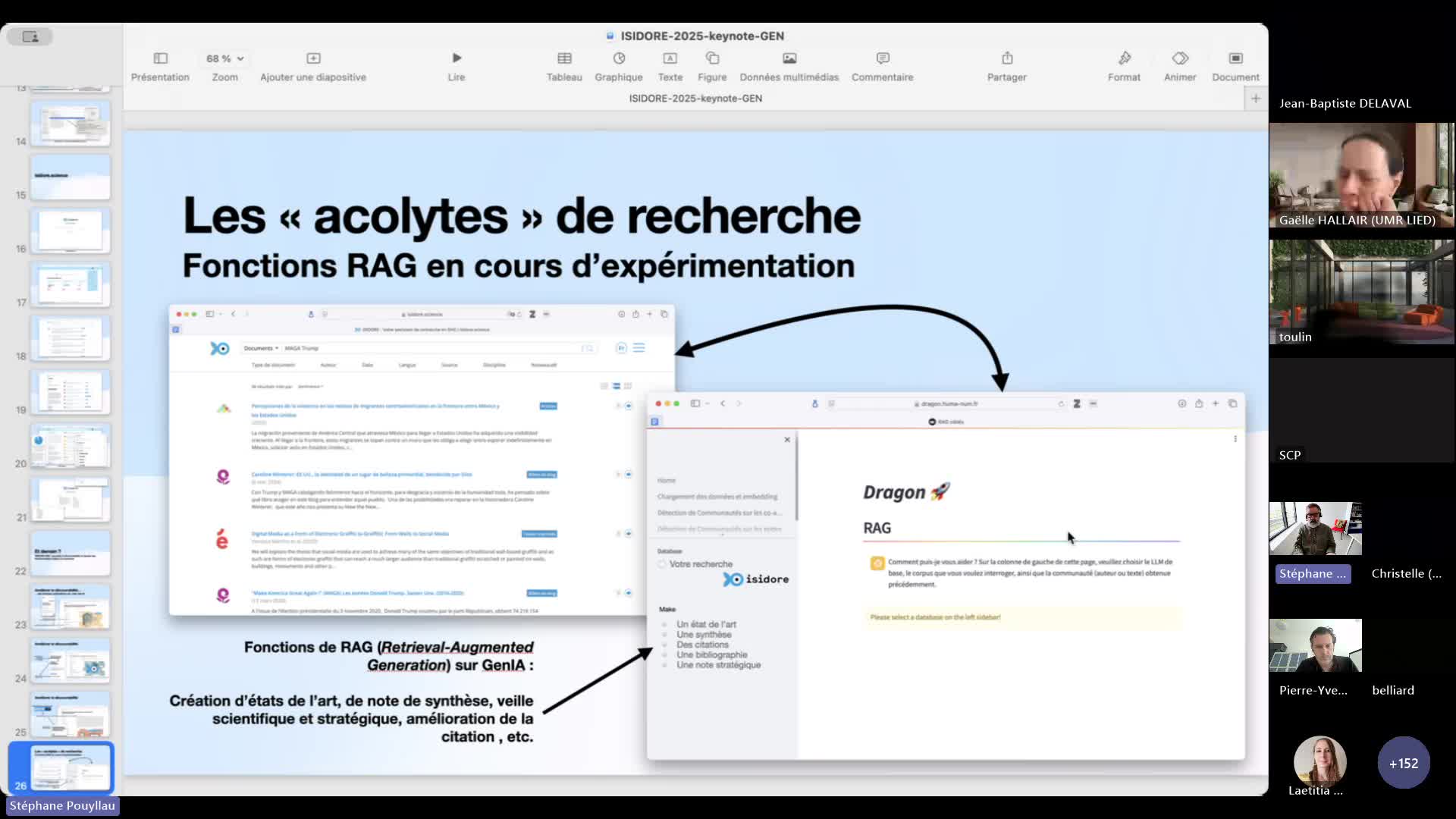Screen dimensions: 1456x819
Task: Select slide 21 thumbnail
Action: pyautogui.click(x=71, y=500)
